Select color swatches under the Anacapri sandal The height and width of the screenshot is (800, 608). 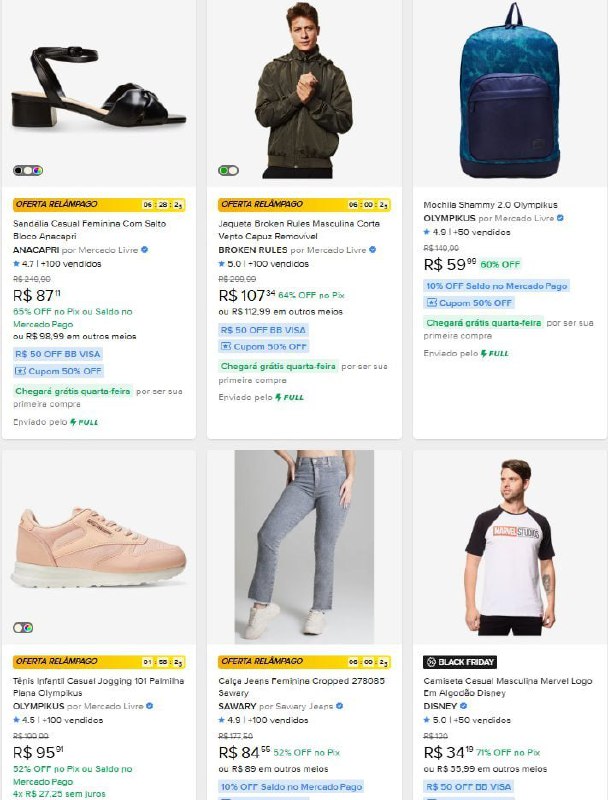(x=28, y=170)
